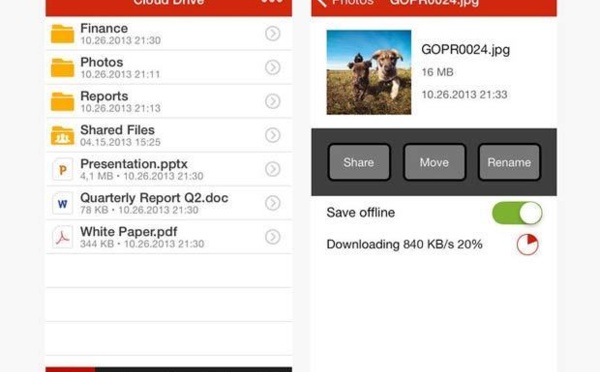This screenshot has height=372, width=600.
Task: Click the Downloading 840 KB/s 20% status
Action: coord(404,244)
